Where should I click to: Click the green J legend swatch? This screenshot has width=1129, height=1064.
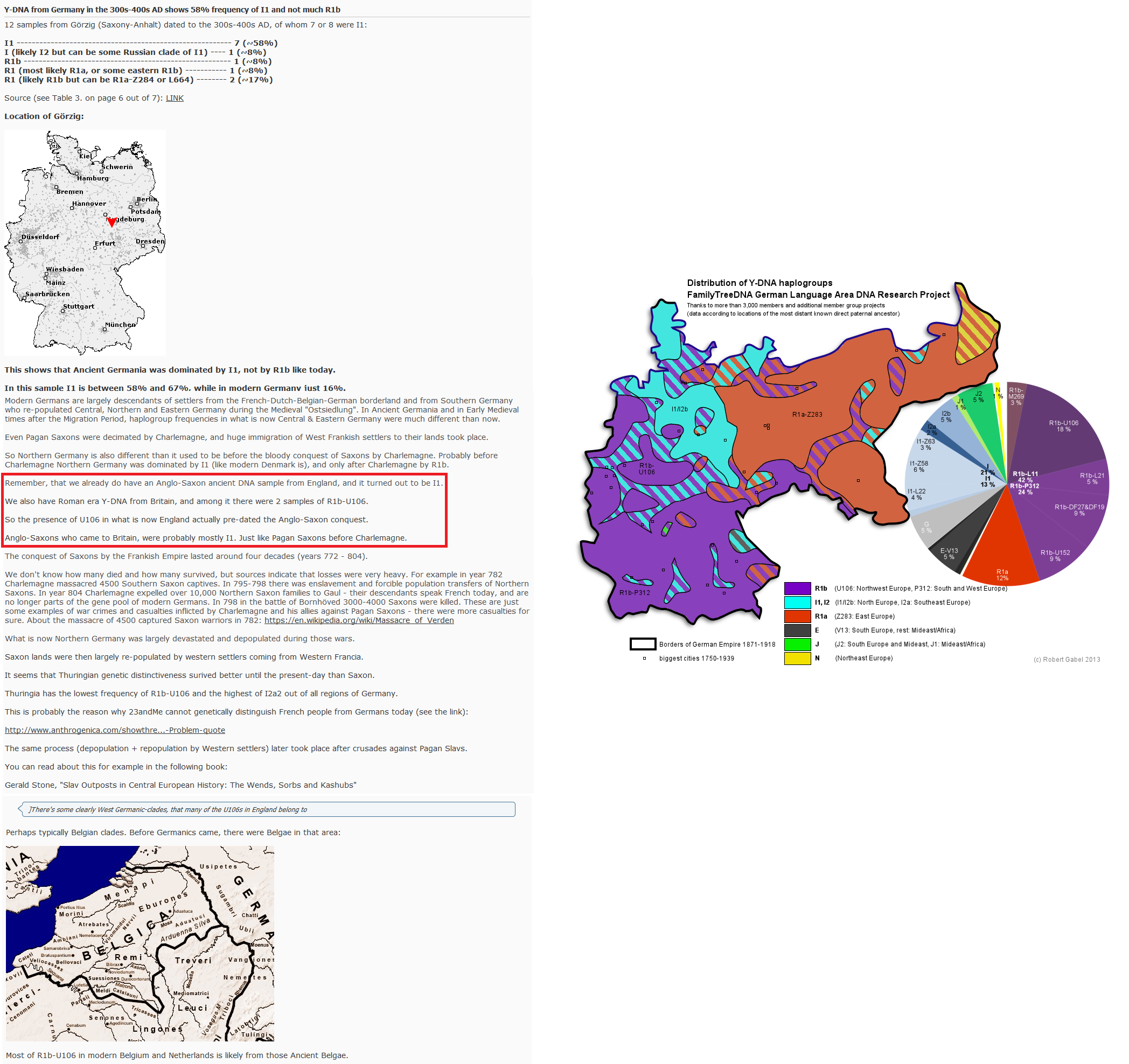pyautogui.click(x=797, y=645)
